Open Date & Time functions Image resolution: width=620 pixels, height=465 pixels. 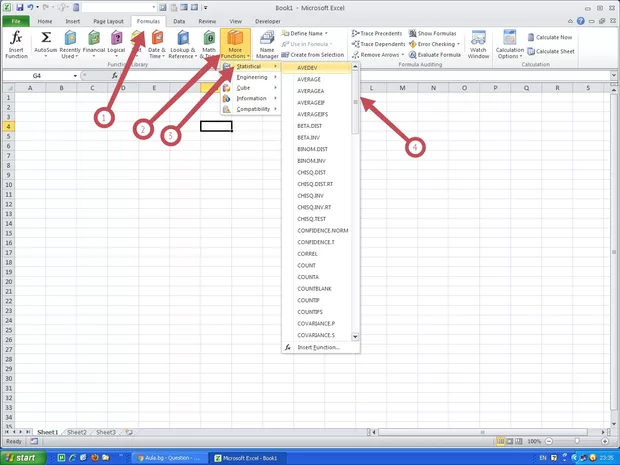[157, 43]
